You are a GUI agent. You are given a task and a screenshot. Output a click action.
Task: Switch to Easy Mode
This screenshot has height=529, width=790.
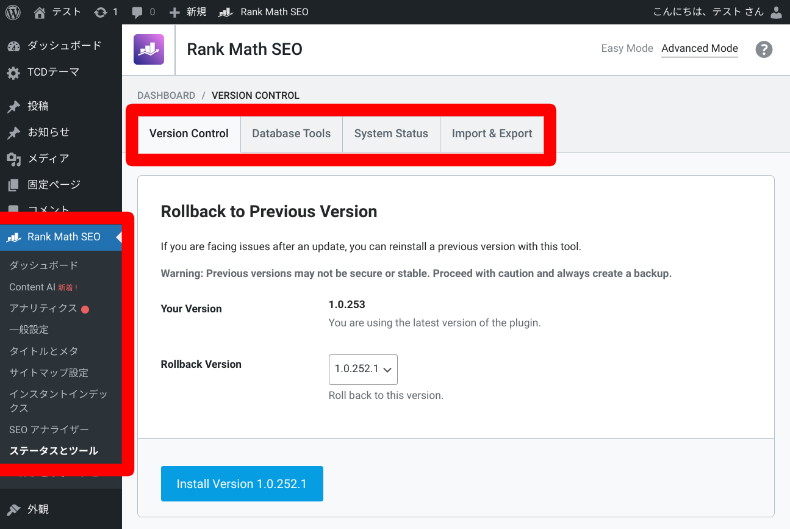point(627,49)
